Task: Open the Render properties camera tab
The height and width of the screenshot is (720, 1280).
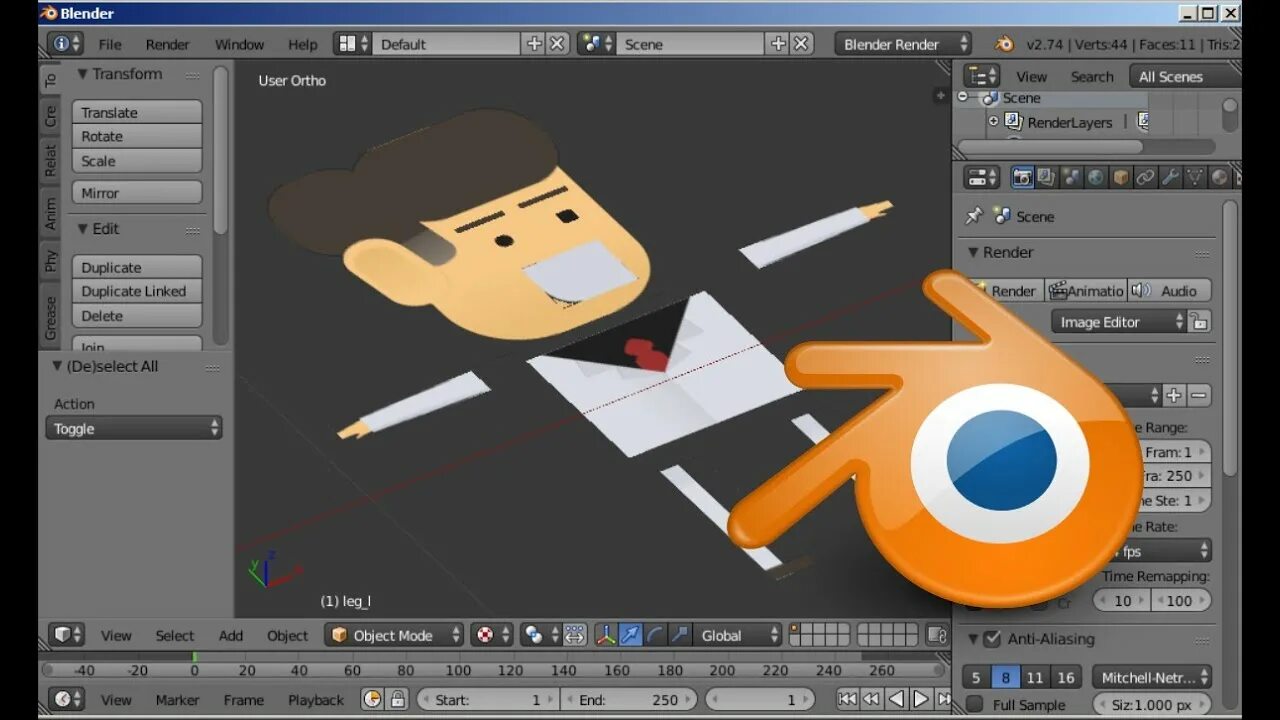Action: [1022, 177]
